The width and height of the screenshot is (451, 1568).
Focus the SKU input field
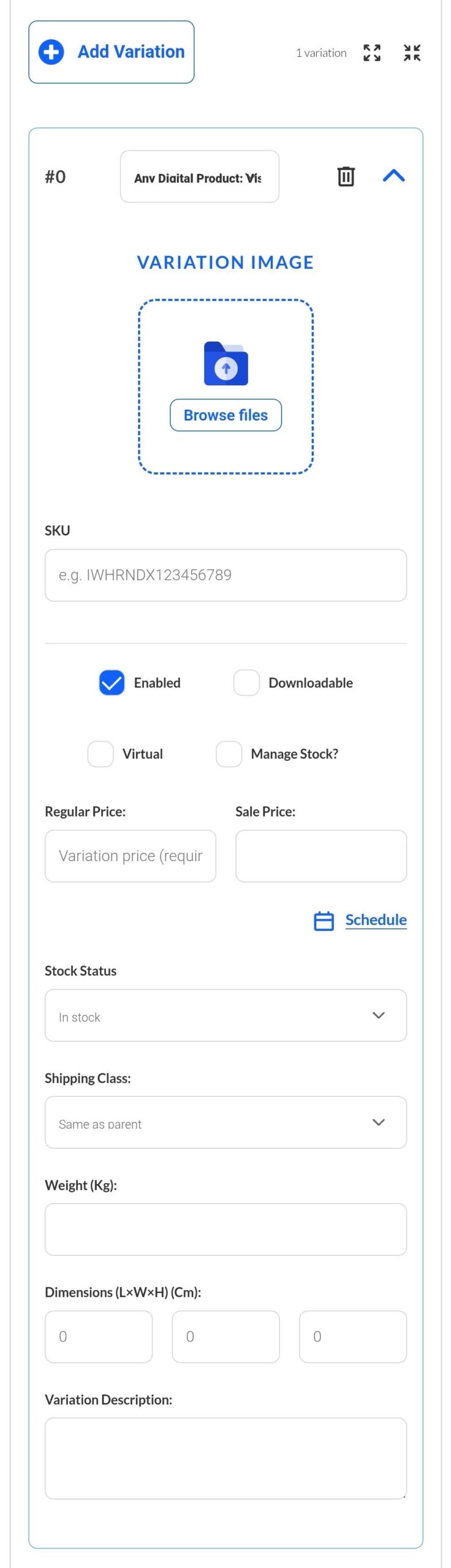[x=225, y=575]
